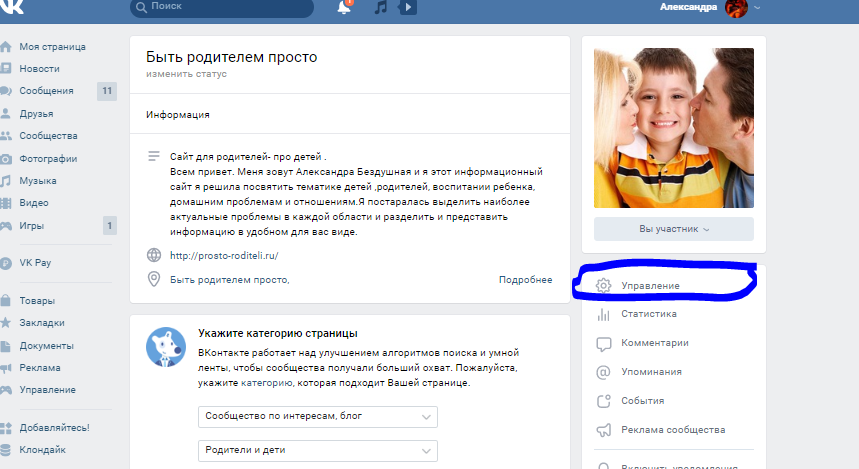The image size is (859, 469).
Task: Open Музыка in sidebar
Action: click(x=38, y=181)
